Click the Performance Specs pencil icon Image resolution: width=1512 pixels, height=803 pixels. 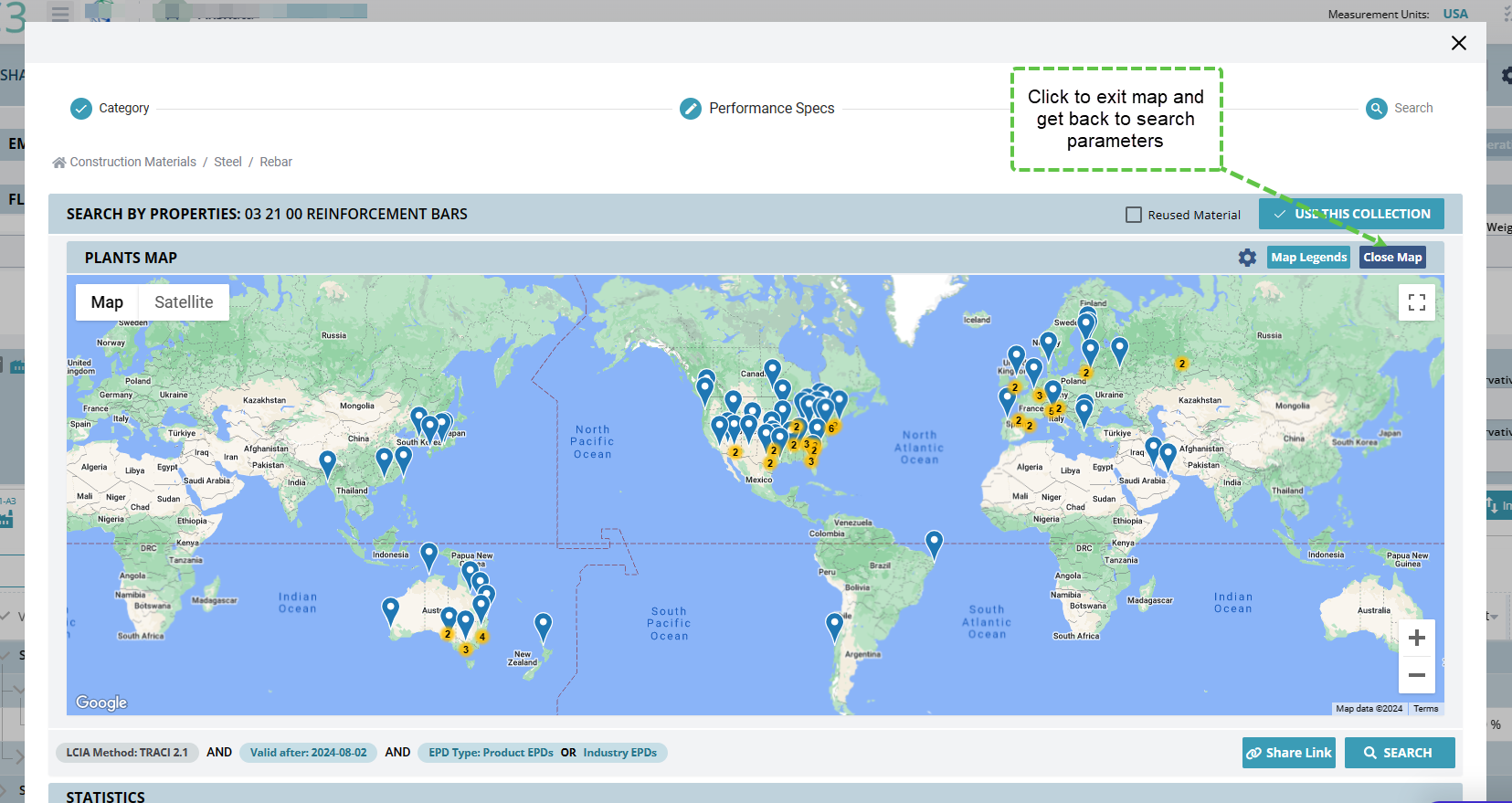point(691,109)
